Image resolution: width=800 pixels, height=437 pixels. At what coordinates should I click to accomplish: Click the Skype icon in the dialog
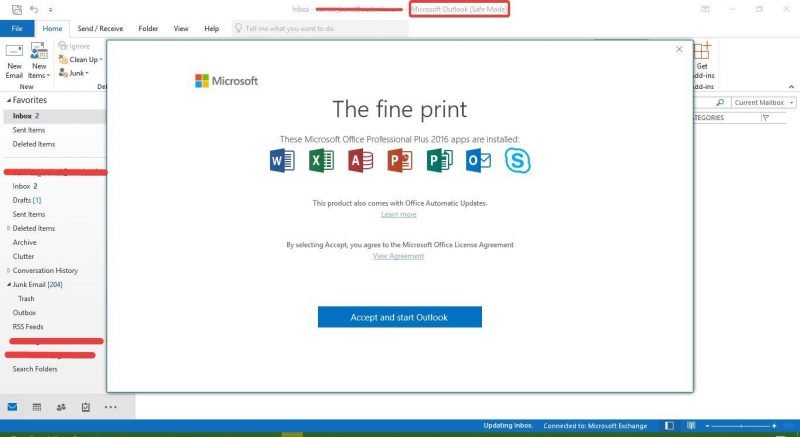click(x=517, y=161)
